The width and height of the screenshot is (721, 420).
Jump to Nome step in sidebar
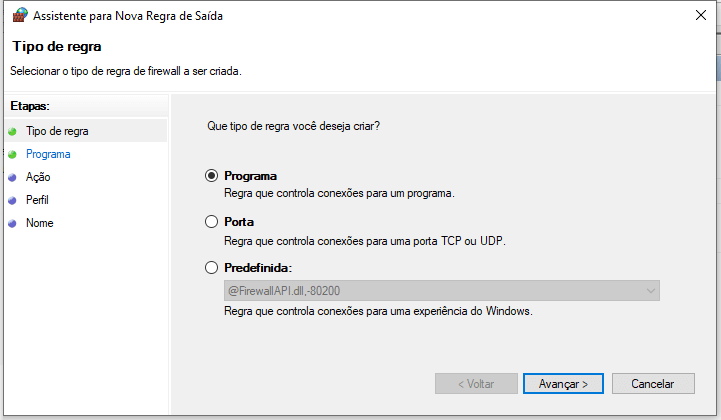[40, 223]
